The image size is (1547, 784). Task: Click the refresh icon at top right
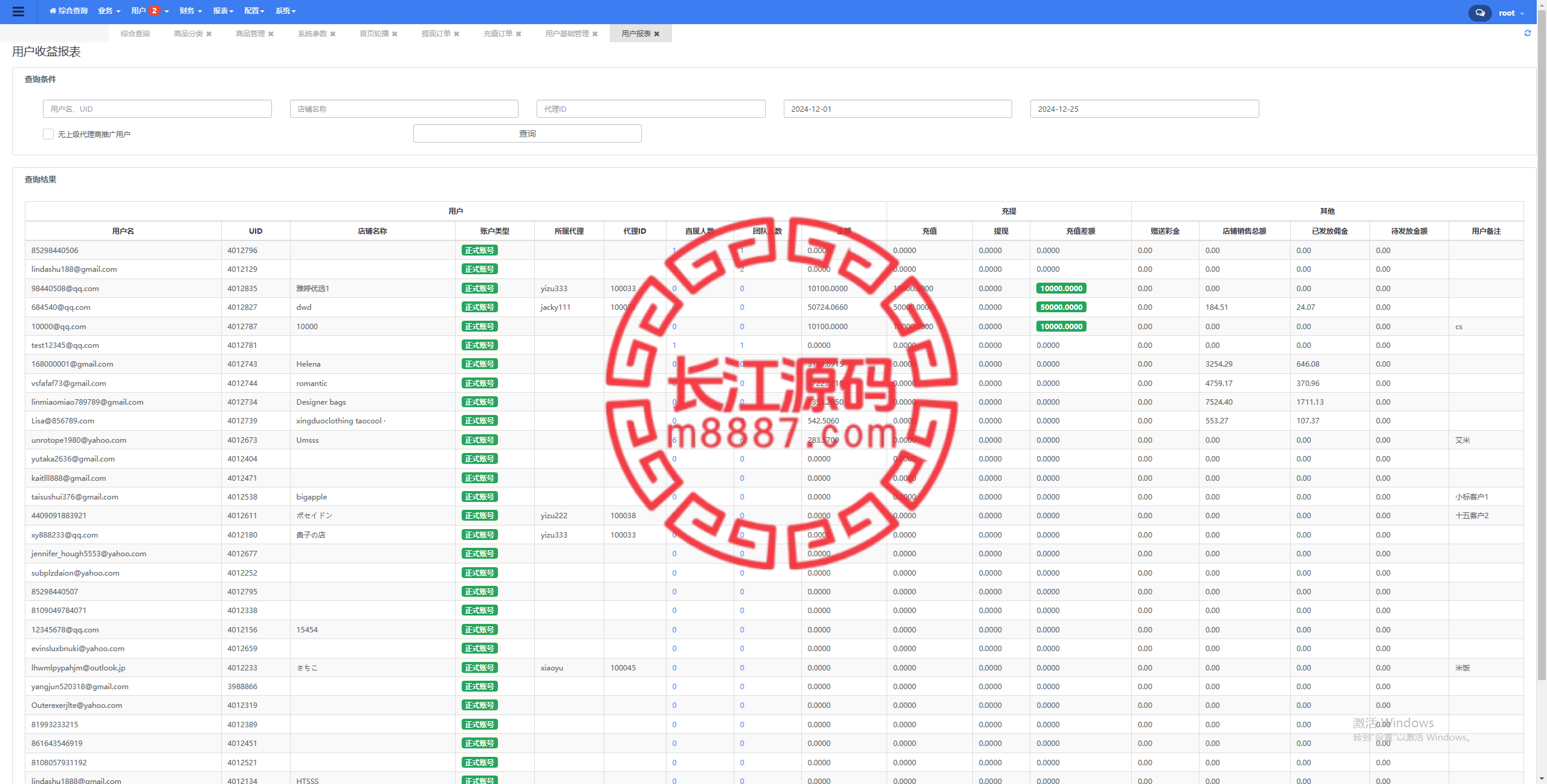[1528, 33]
